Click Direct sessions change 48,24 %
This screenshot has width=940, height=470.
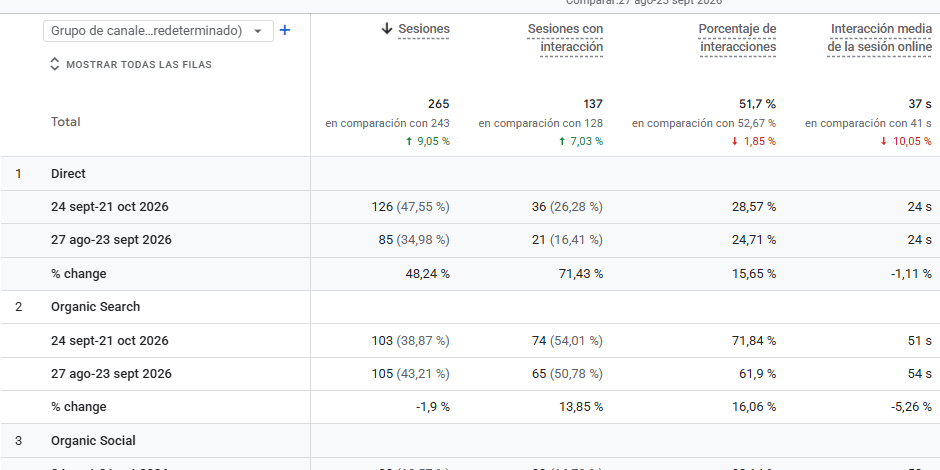tap(427, 274)
